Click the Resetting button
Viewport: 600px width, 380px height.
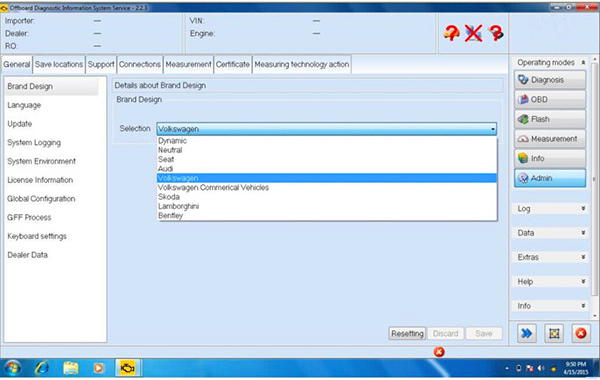(x=407, y=334)
